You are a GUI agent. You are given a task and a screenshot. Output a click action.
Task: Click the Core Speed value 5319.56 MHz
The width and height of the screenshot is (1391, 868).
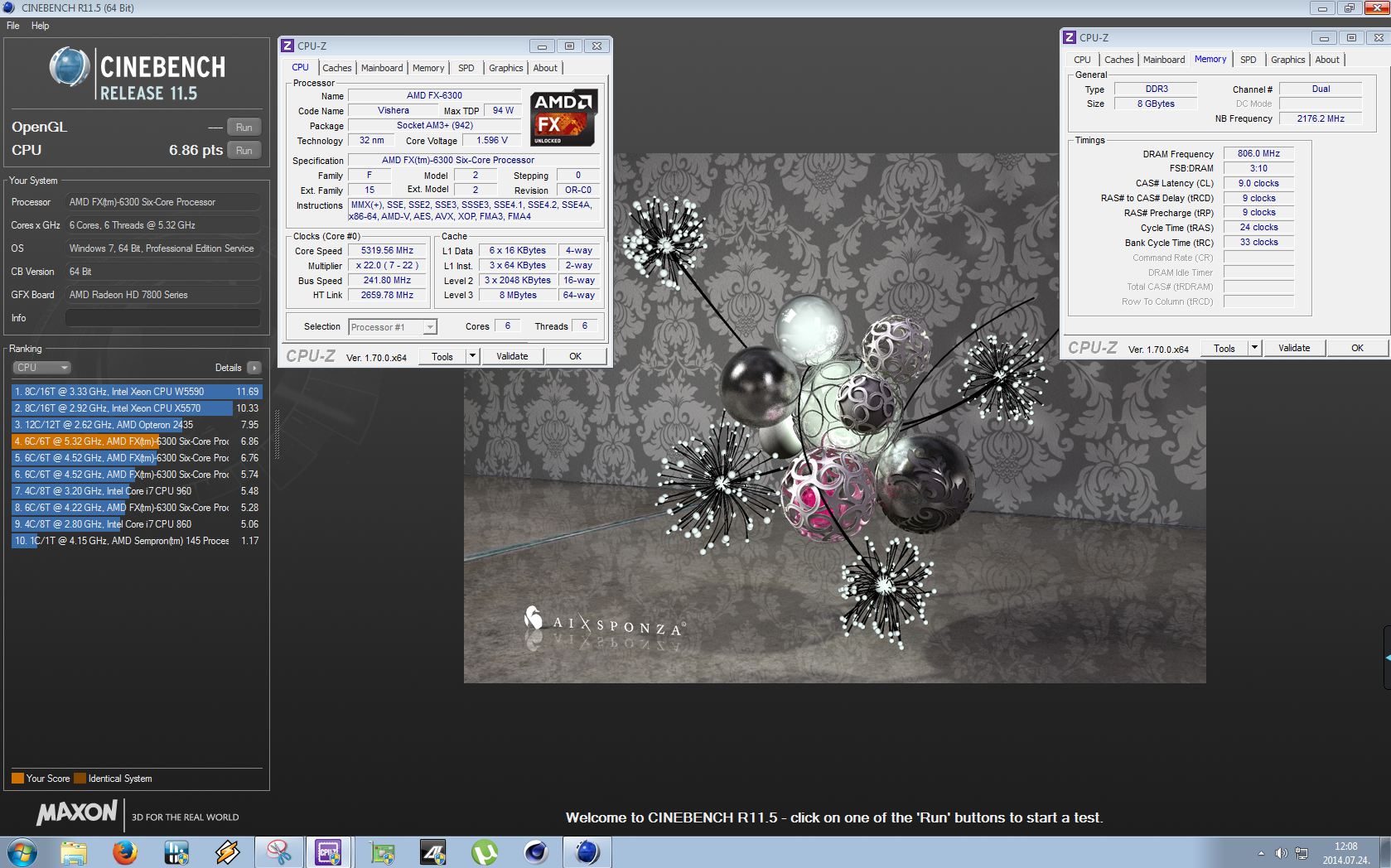coord(387,251)
